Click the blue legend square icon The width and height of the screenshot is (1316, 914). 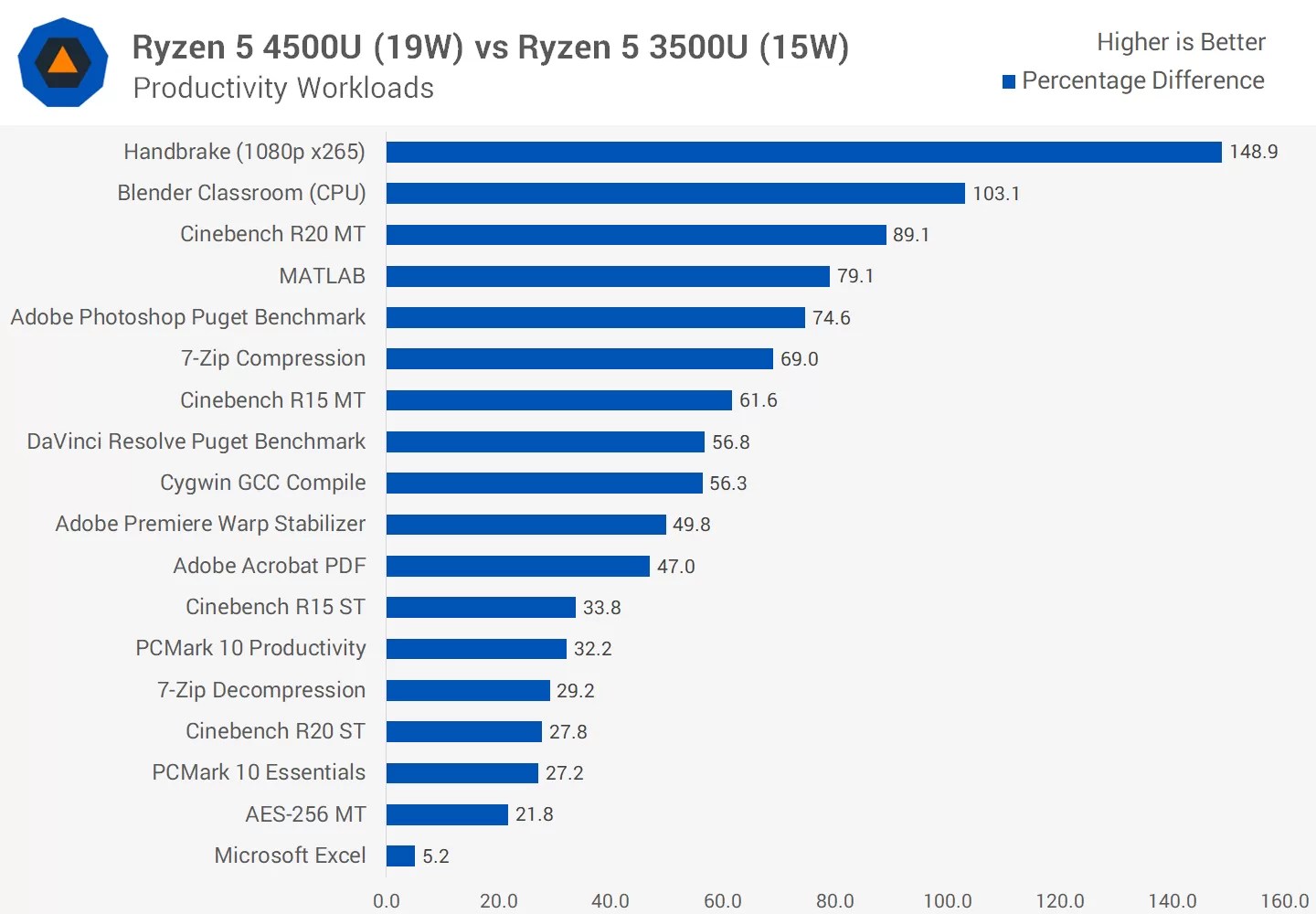[1009, 80]
